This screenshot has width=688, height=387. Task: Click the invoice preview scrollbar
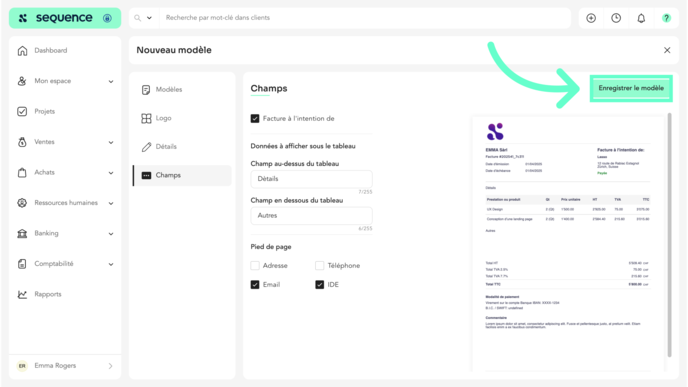670,235
